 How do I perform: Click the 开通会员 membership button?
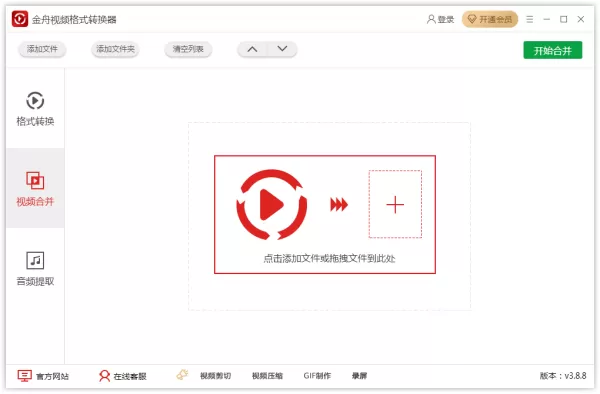490,19
